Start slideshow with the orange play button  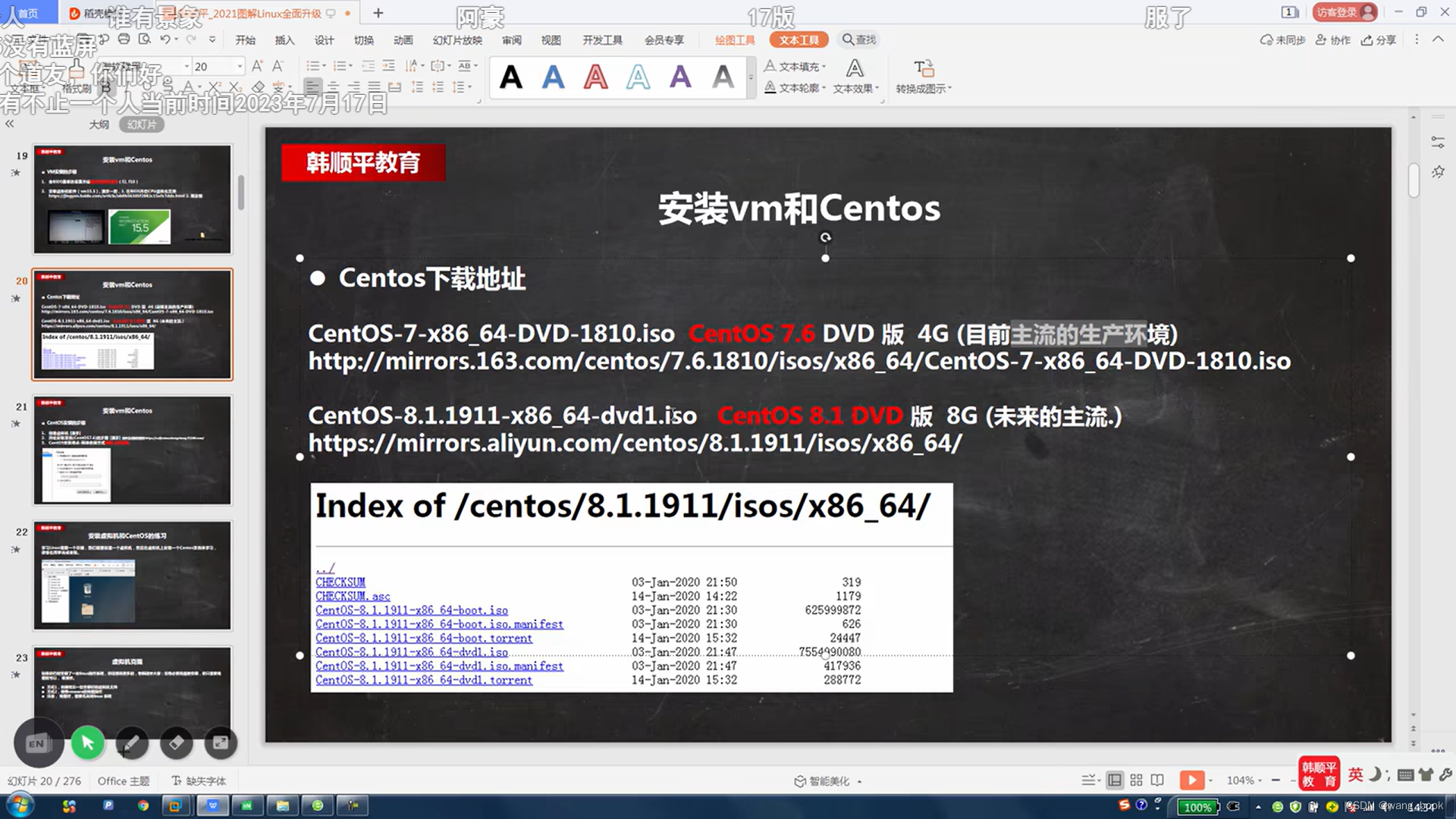(x=1191, y=780)
